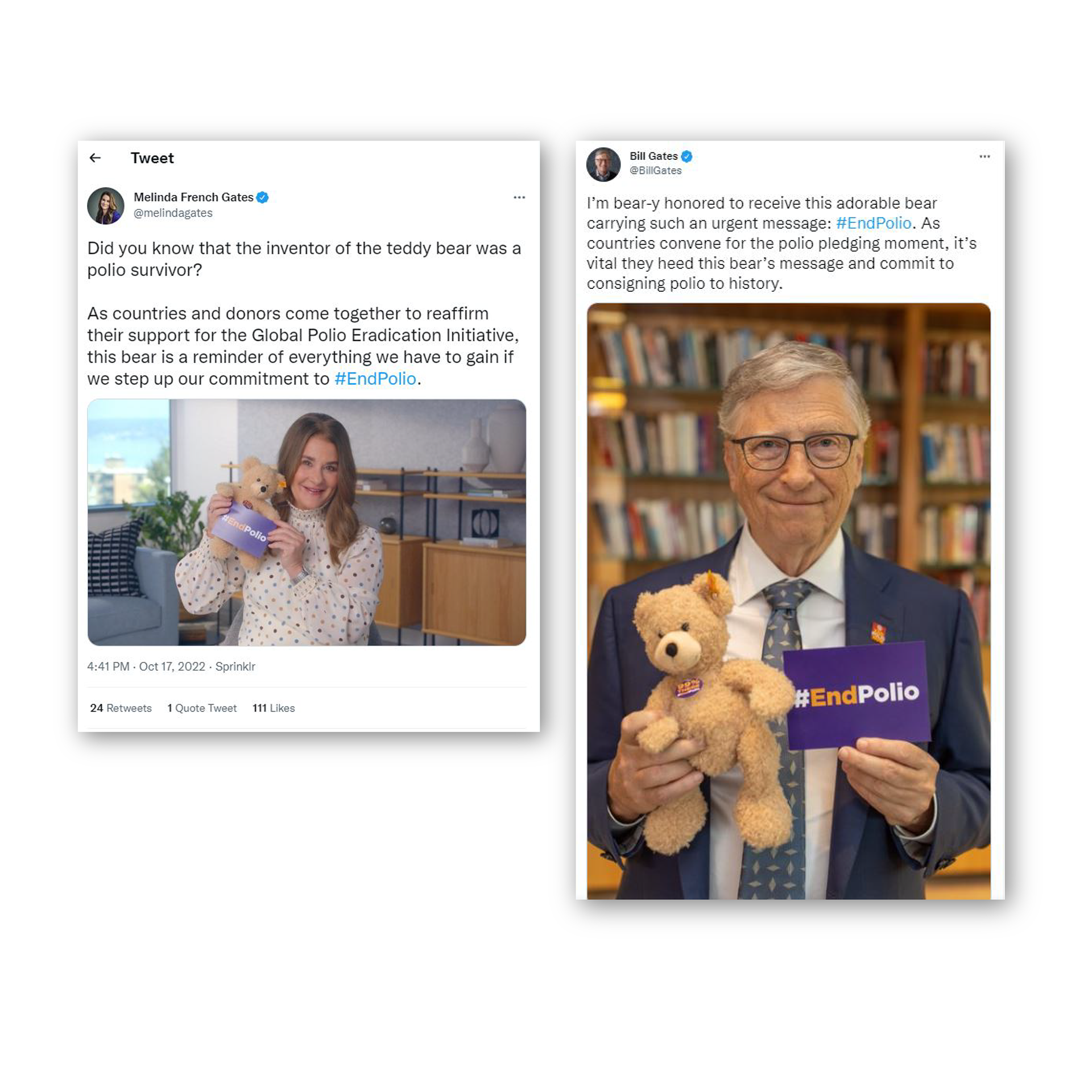View the 24 Retweets list
This screenshot has height=1092, width=1092.
point(121,708)
